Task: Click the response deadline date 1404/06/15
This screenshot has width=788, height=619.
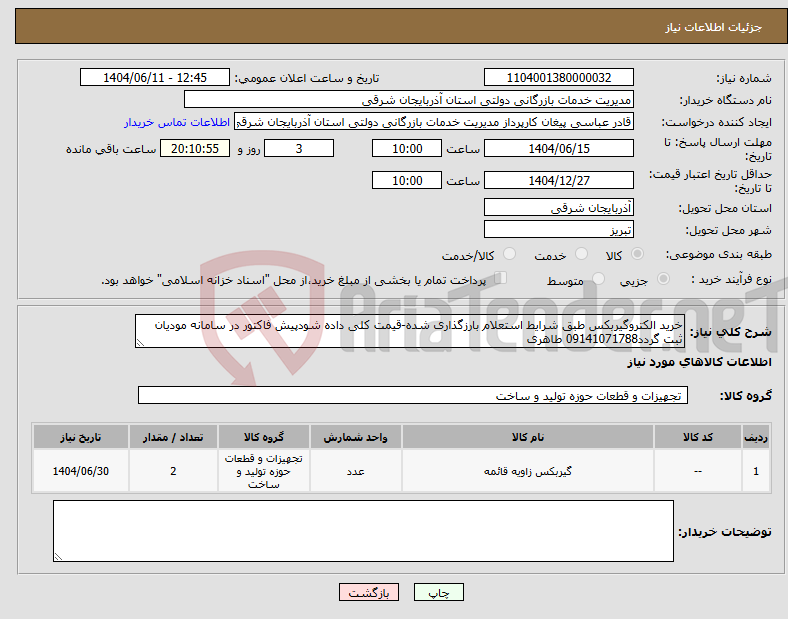Action: (x=559, y=148)
